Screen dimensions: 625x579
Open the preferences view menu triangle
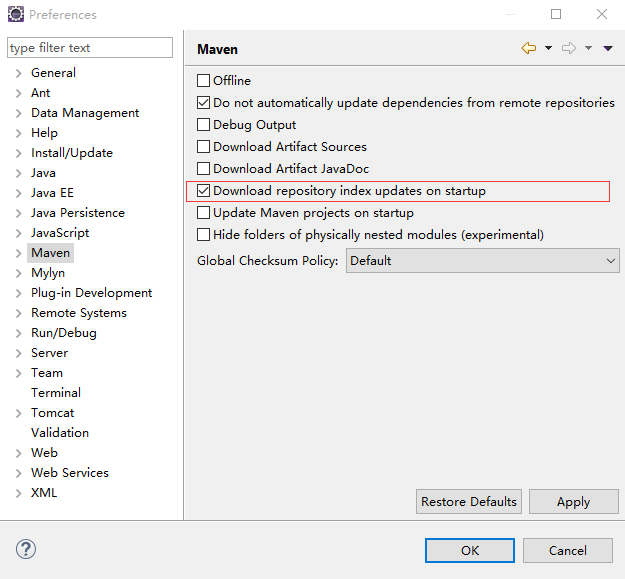[x=608, y=49]
